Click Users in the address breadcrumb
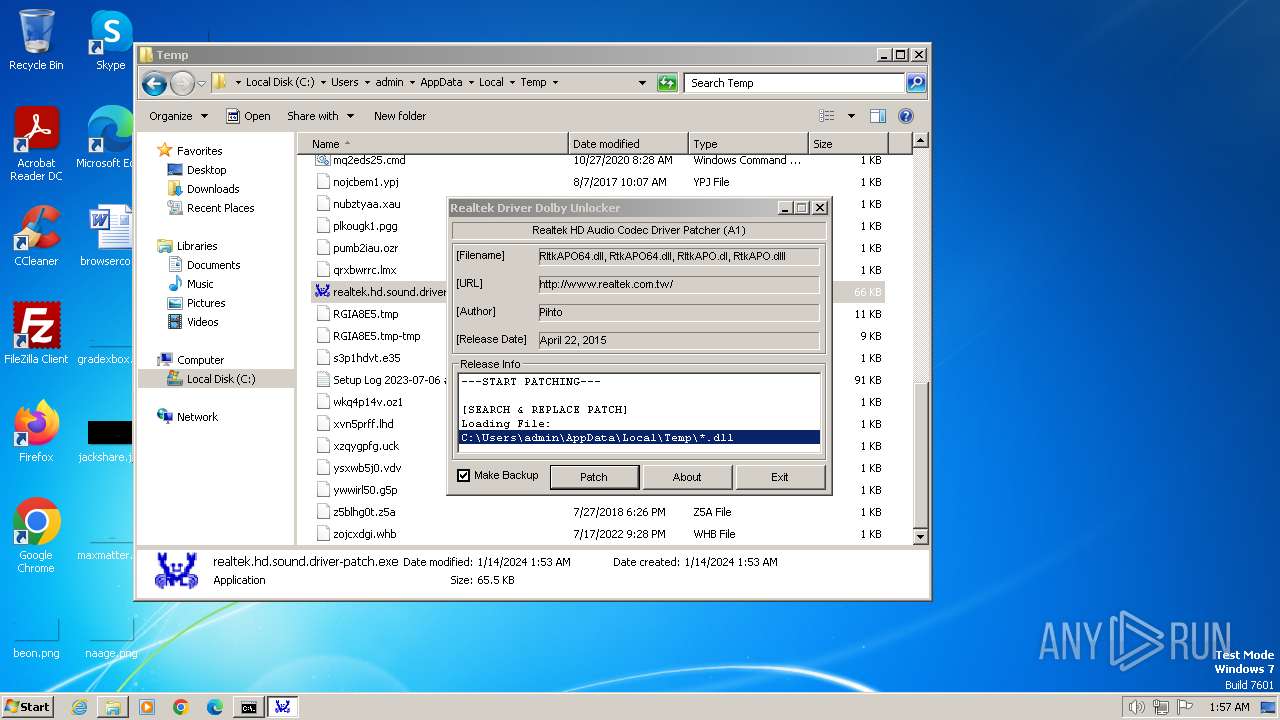The image size is (1280, 720). 345,83
